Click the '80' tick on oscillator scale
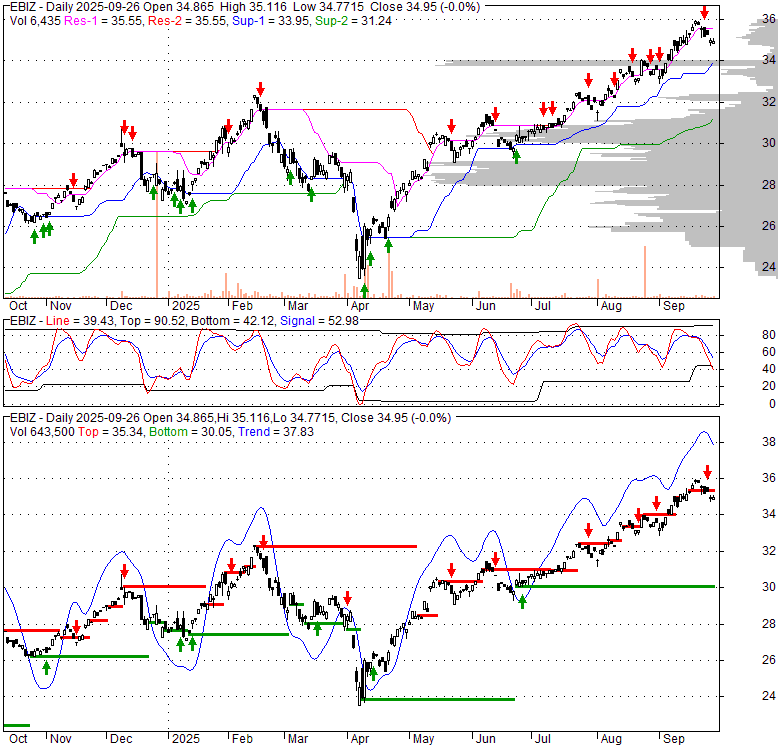780x745 pixels. tap(769, 335)
